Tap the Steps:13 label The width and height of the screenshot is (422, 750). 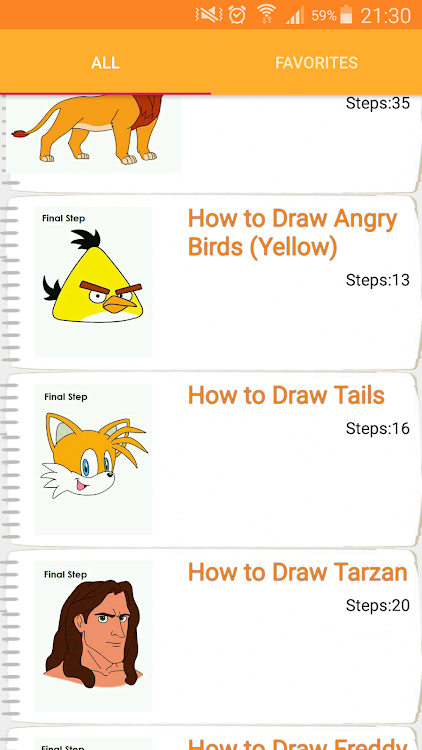pos(378,280)
